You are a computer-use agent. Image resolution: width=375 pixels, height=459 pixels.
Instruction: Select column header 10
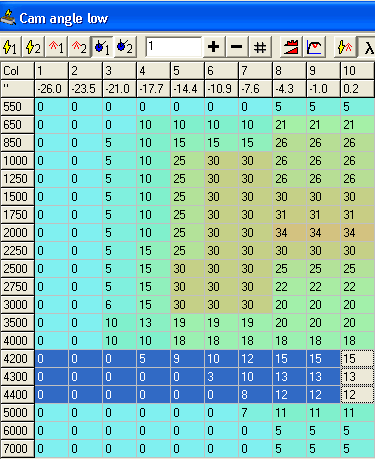pos(358,71)
